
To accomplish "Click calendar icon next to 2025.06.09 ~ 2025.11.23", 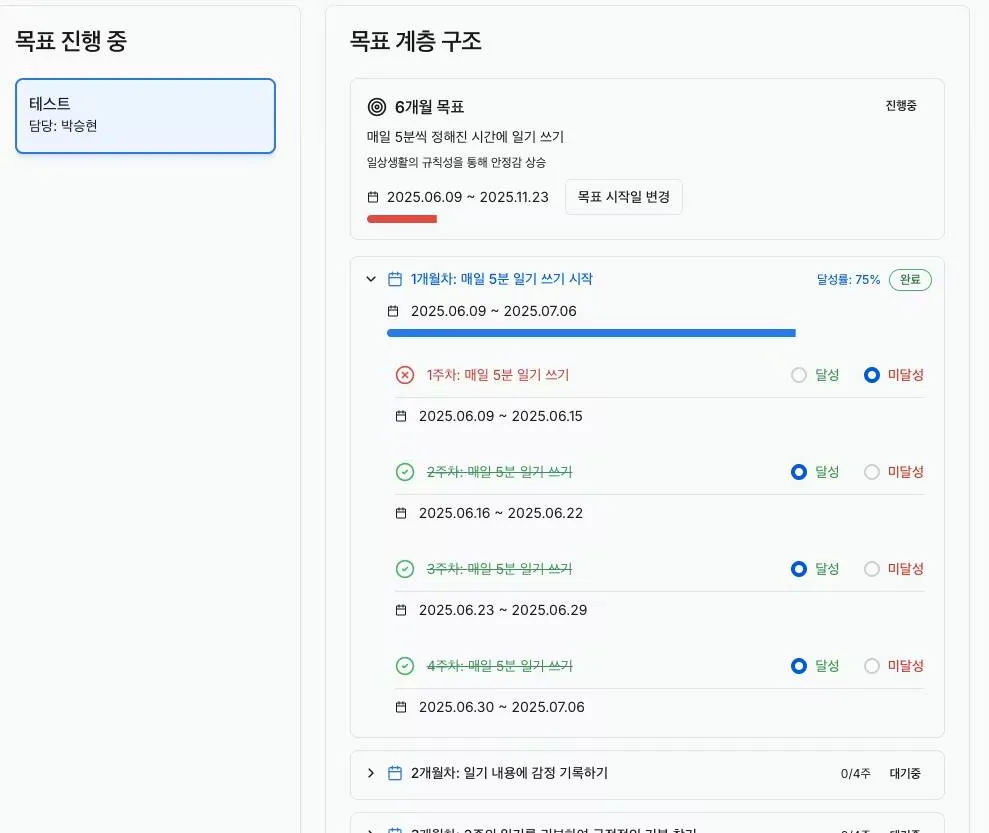I will tap(373, 197).
